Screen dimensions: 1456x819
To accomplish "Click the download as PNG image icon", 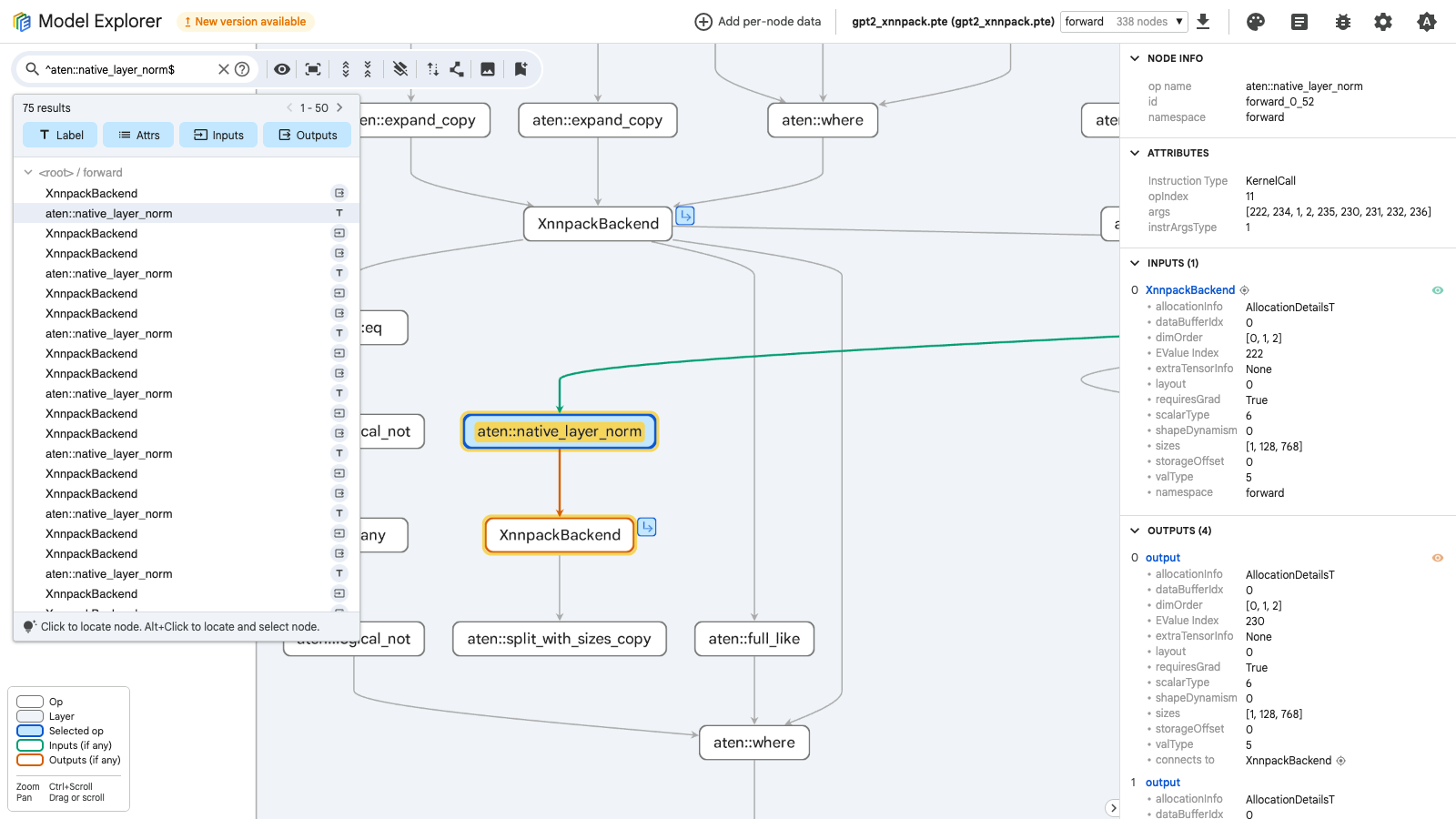I will (488, 69).
